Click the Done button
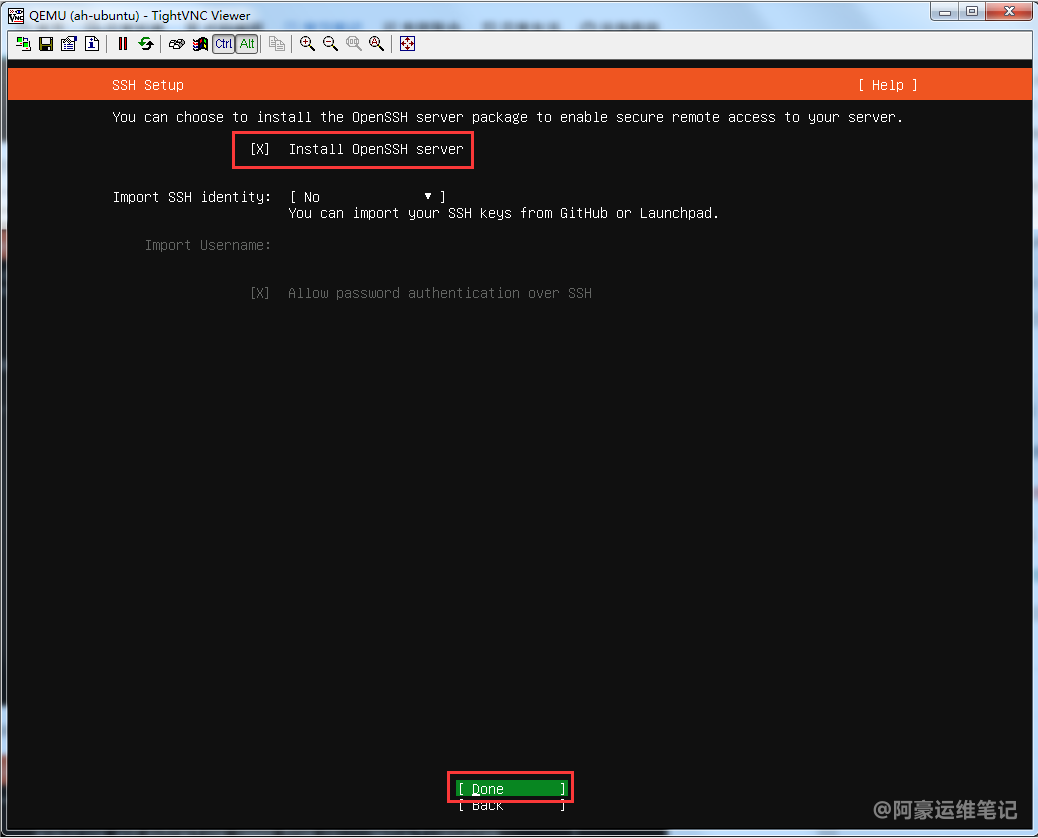Viewport: 1038px width, 838px height. click(511, 789)
